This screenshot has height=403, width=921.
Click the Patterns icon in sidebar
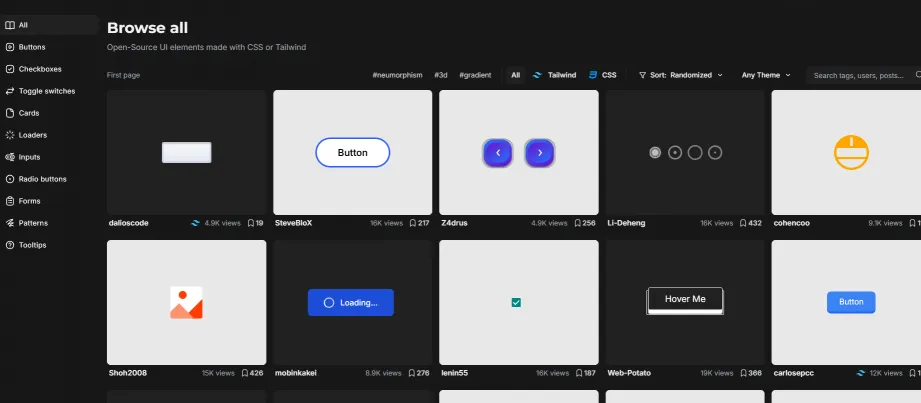click(x=10, y=223)
